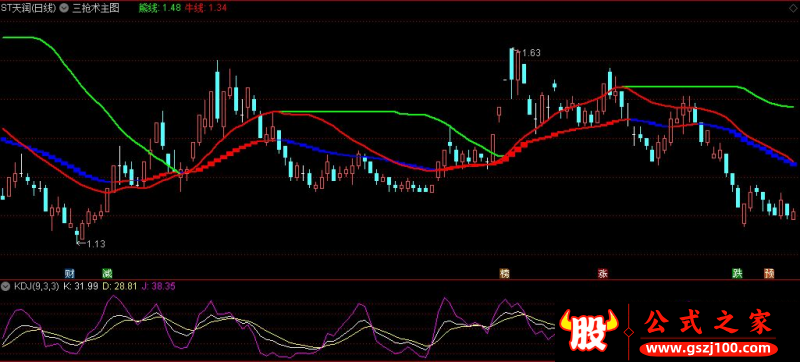Expand the KDJ indicator dropdown arrow
The width and height of the screenshot is (800, 362).
tap(6, 287)
